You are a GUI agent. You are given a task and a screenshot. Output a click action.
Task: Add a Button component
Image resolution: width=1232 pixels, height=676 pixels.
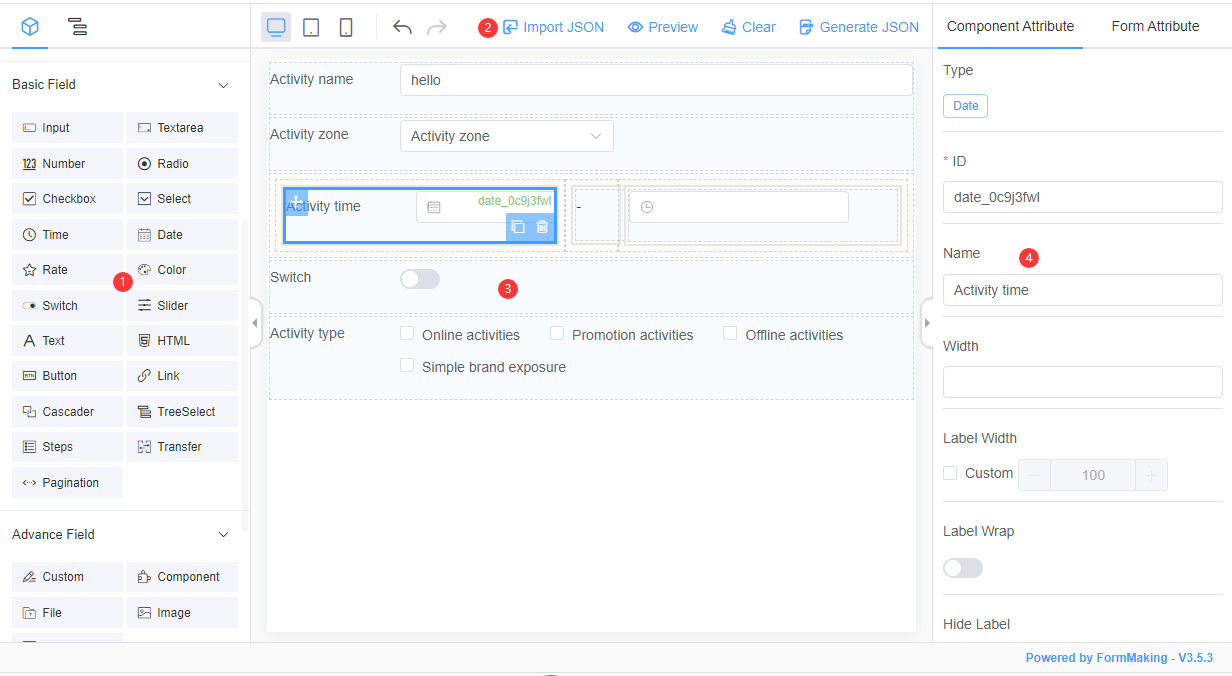click(67, 376)
